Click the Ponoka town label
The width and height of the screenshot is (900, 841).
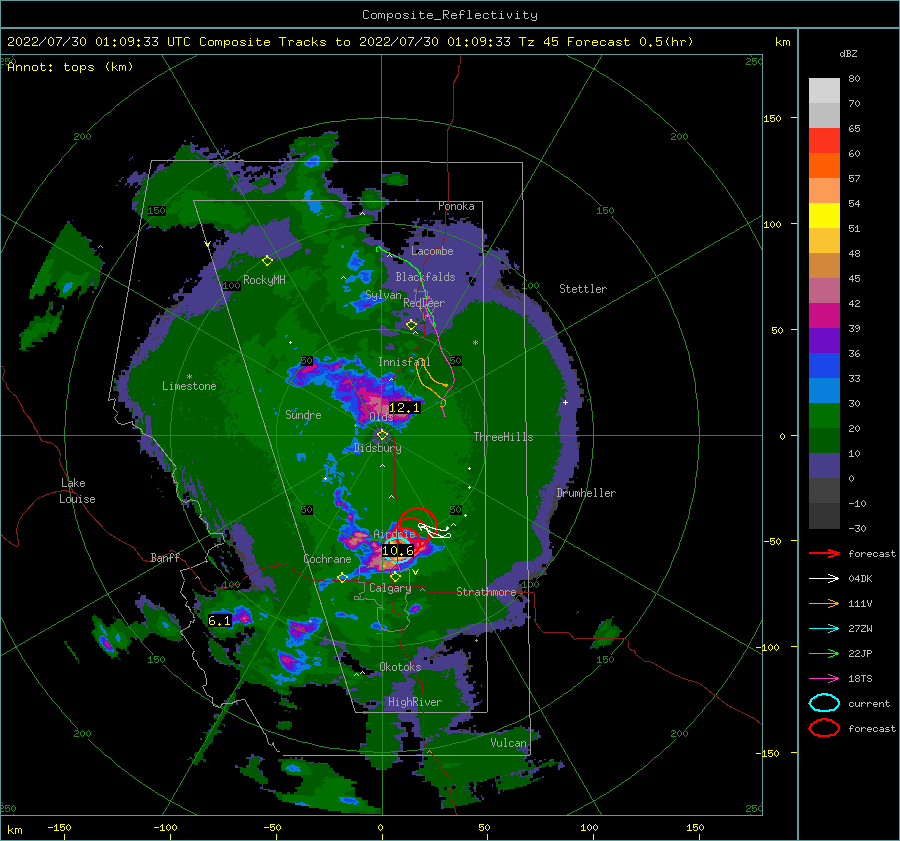point(456,206)
